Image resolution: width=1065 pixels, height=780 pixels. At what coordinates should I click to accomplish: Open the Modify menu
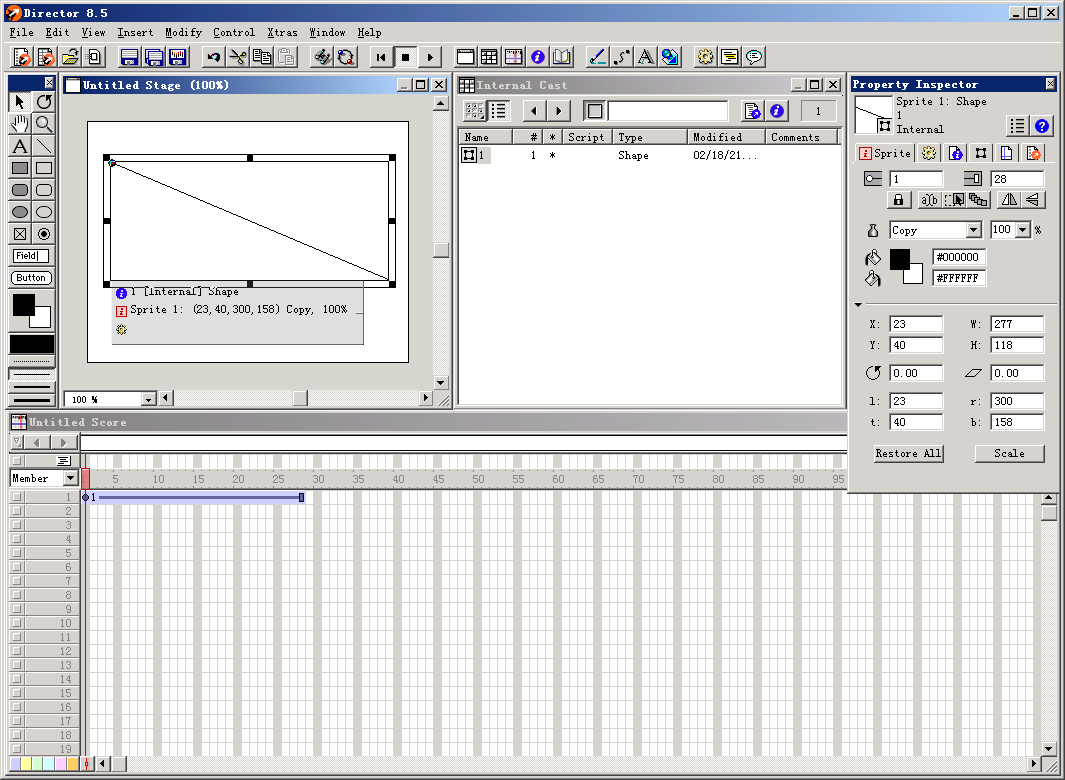pyautogui.click(x=183, y=33)
